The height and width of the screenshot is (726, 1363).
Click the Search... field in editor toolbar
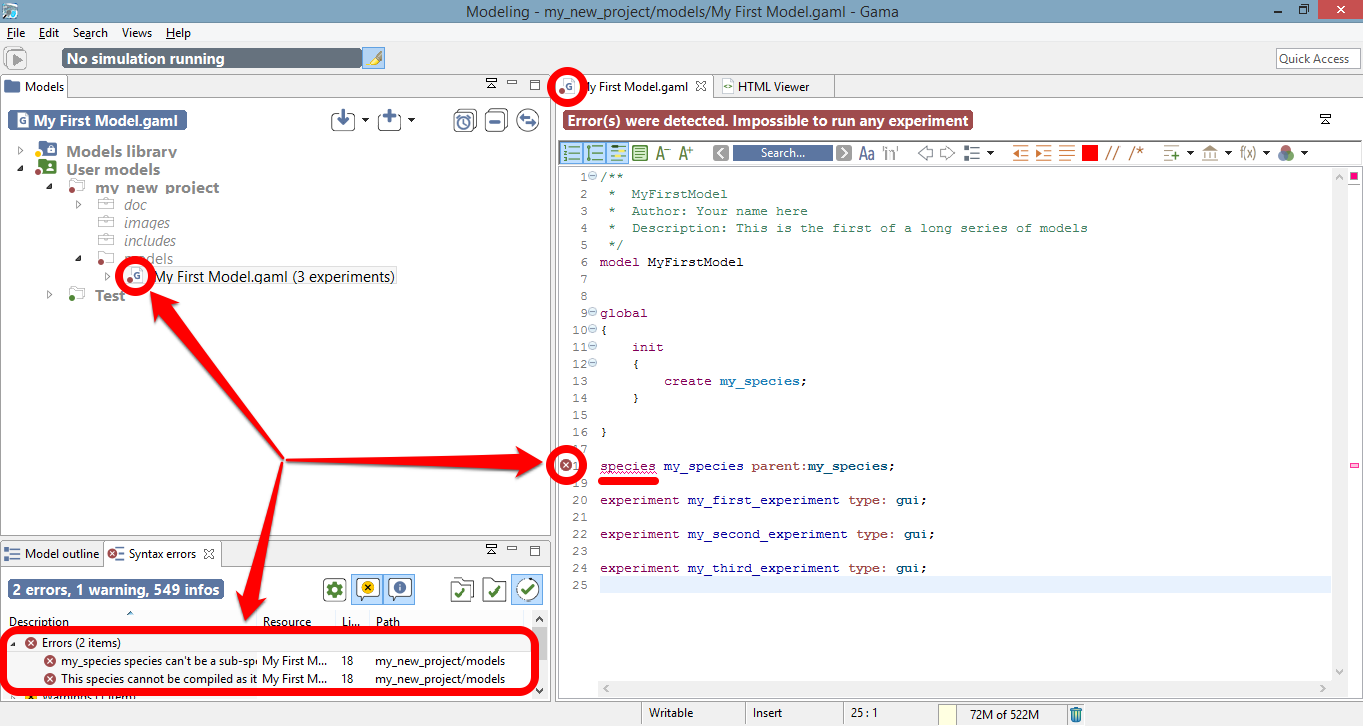782,153
